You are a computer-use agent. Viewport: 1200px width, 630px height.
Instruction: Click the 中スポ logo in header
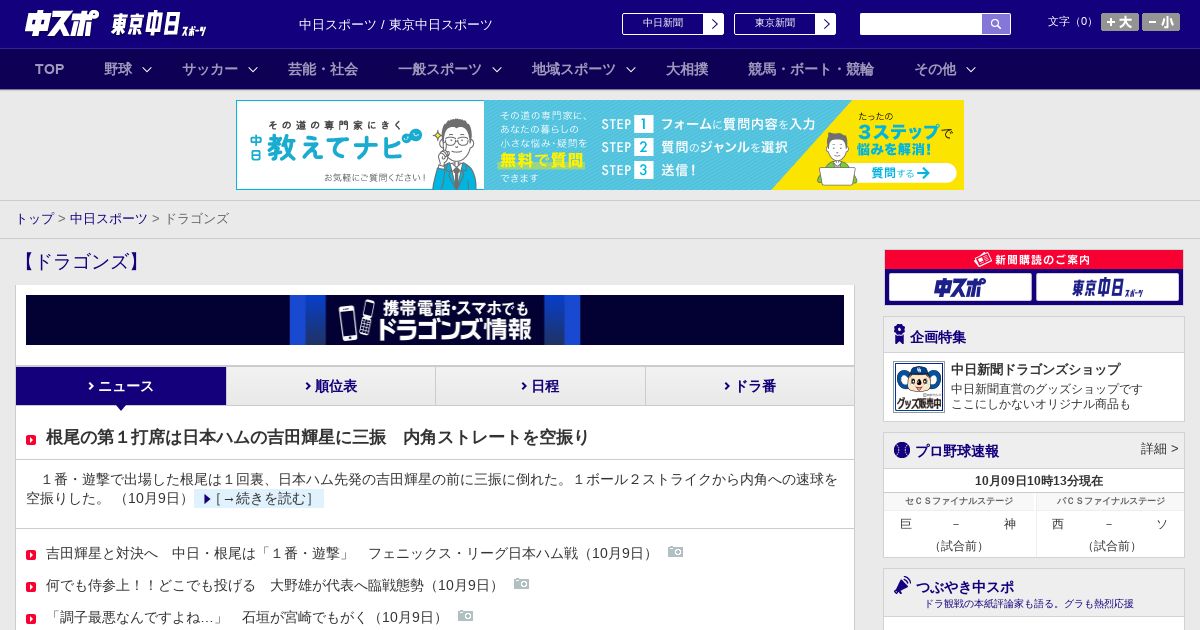pyautogui.click(x=62, y=23)
